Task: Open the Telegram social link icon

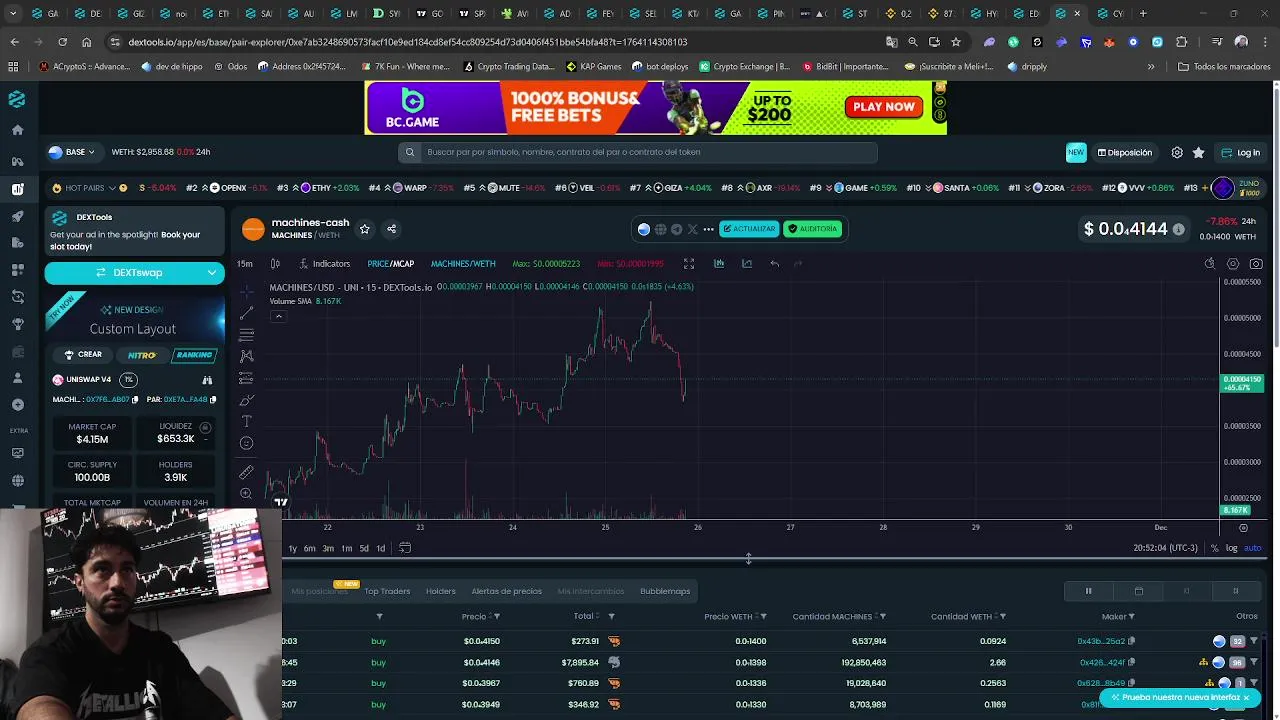Action: point(676,229)
